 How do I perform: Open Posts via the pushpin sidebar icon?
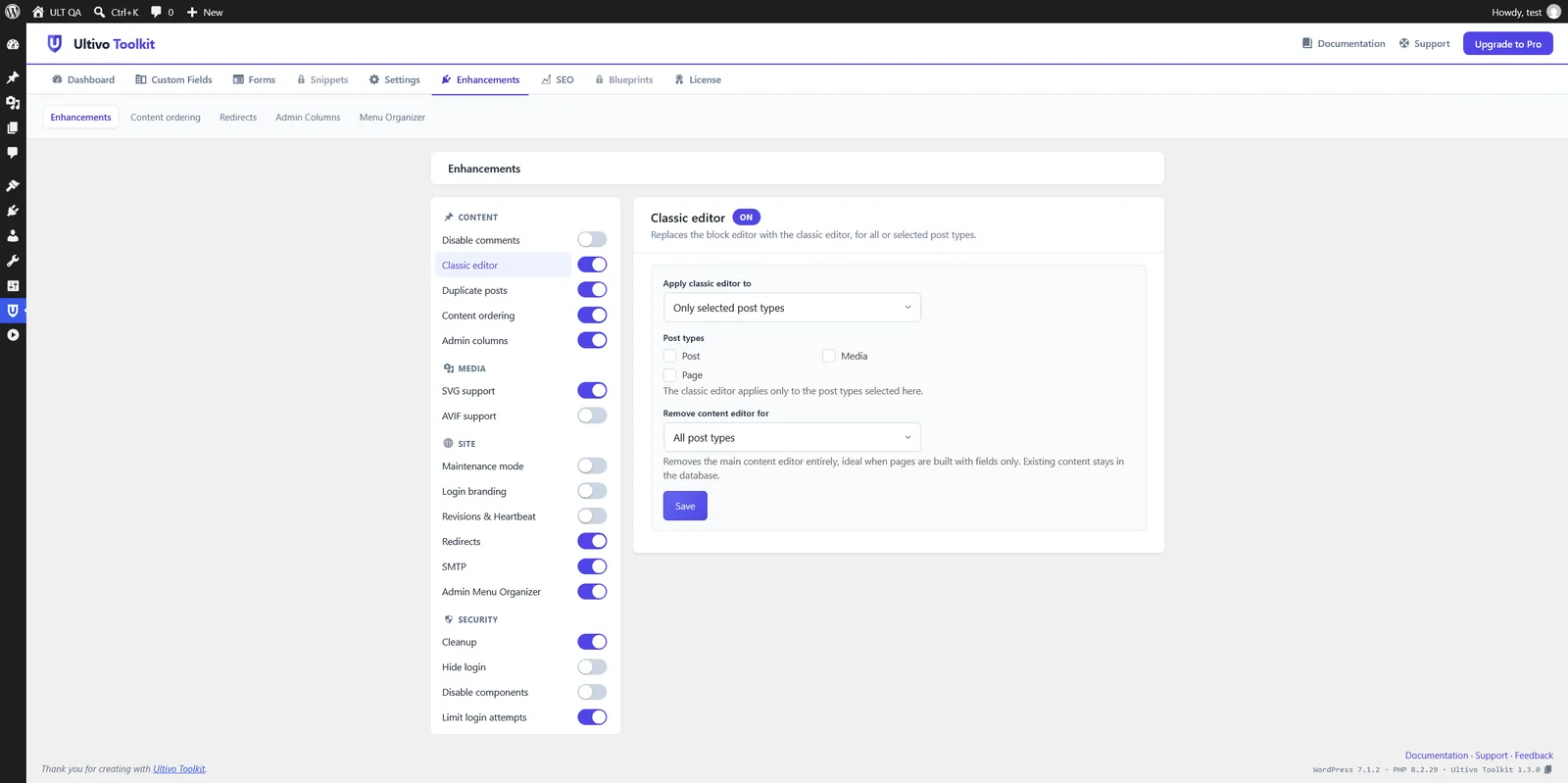tap(13, 77)
